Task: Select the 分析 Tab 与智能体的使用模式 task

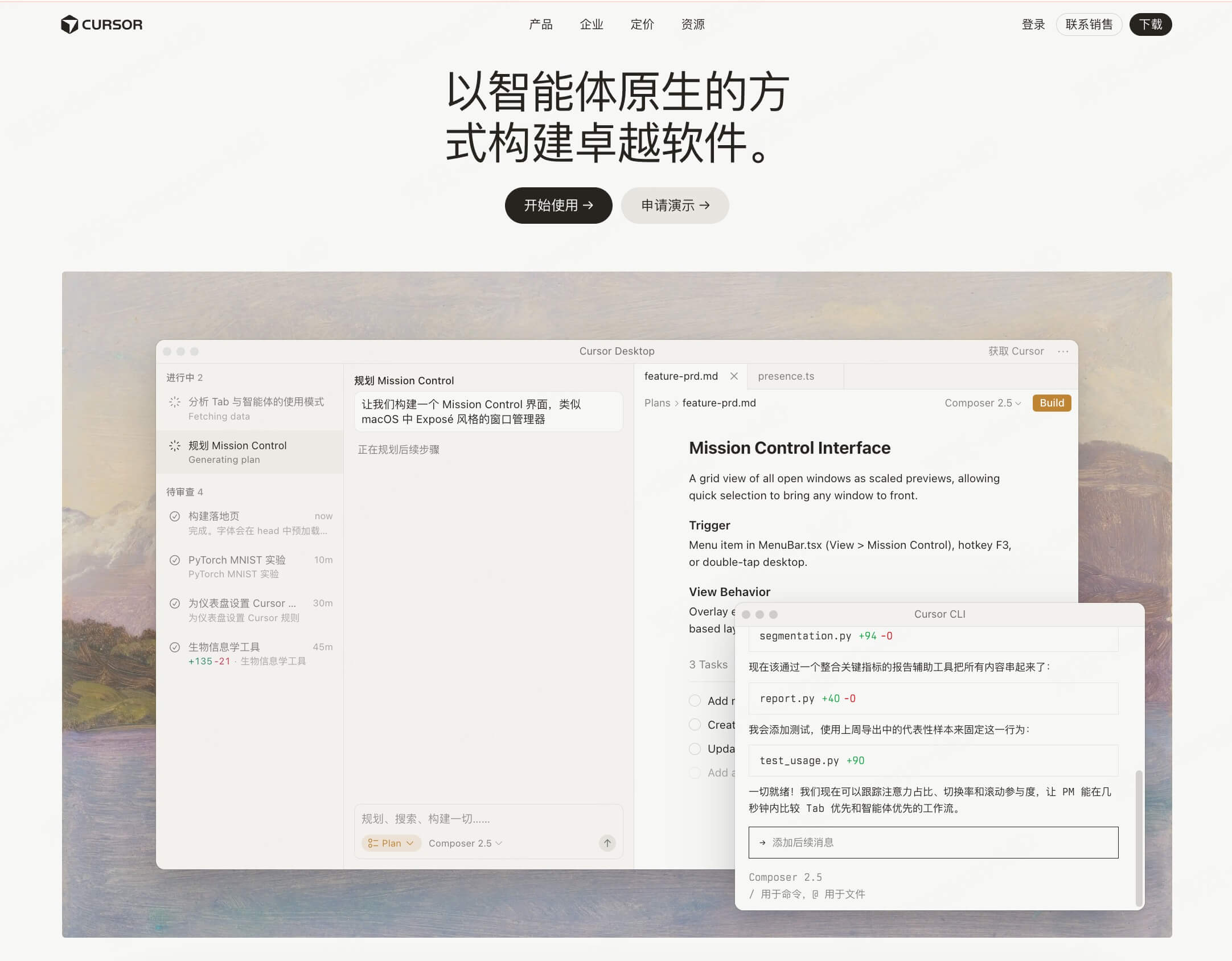Action: click(x=250, y=409)
